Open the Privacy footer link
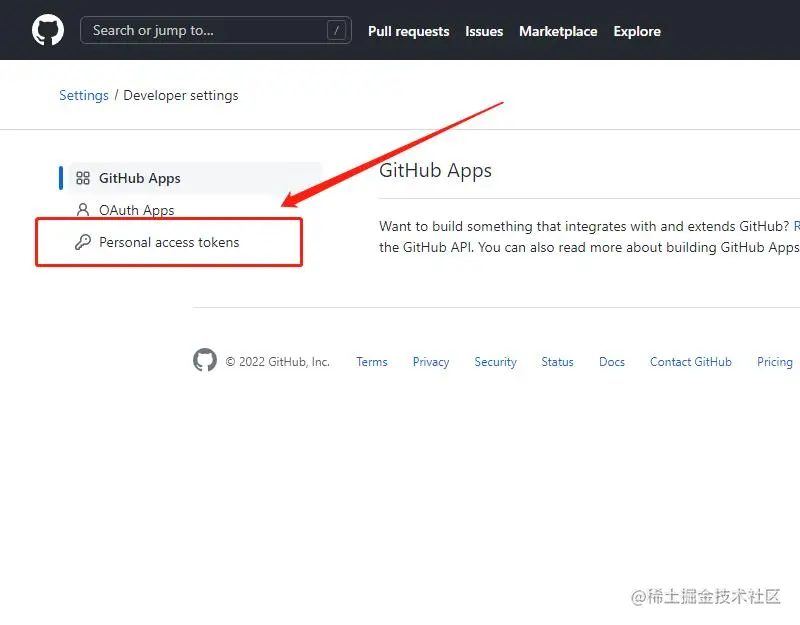The image size is (800, 625). click(431, 362)
